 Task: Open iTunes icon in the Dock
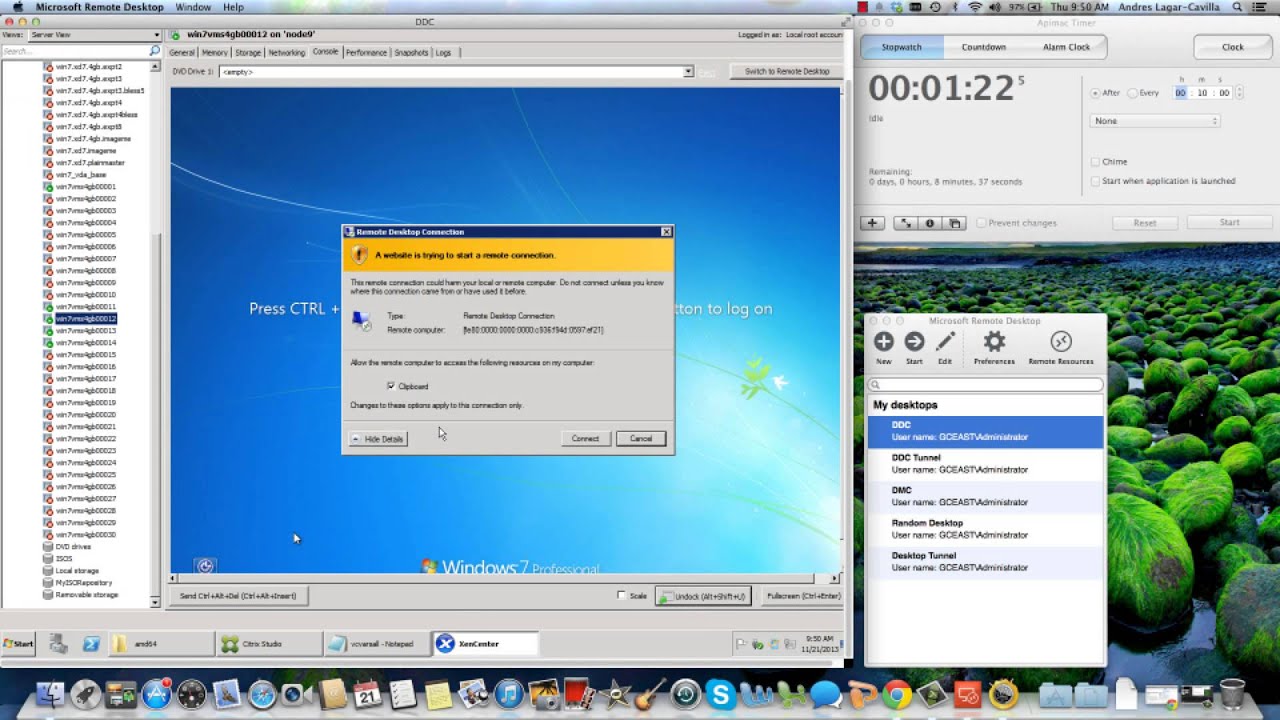pyautogui.click(x=509, y=693)
